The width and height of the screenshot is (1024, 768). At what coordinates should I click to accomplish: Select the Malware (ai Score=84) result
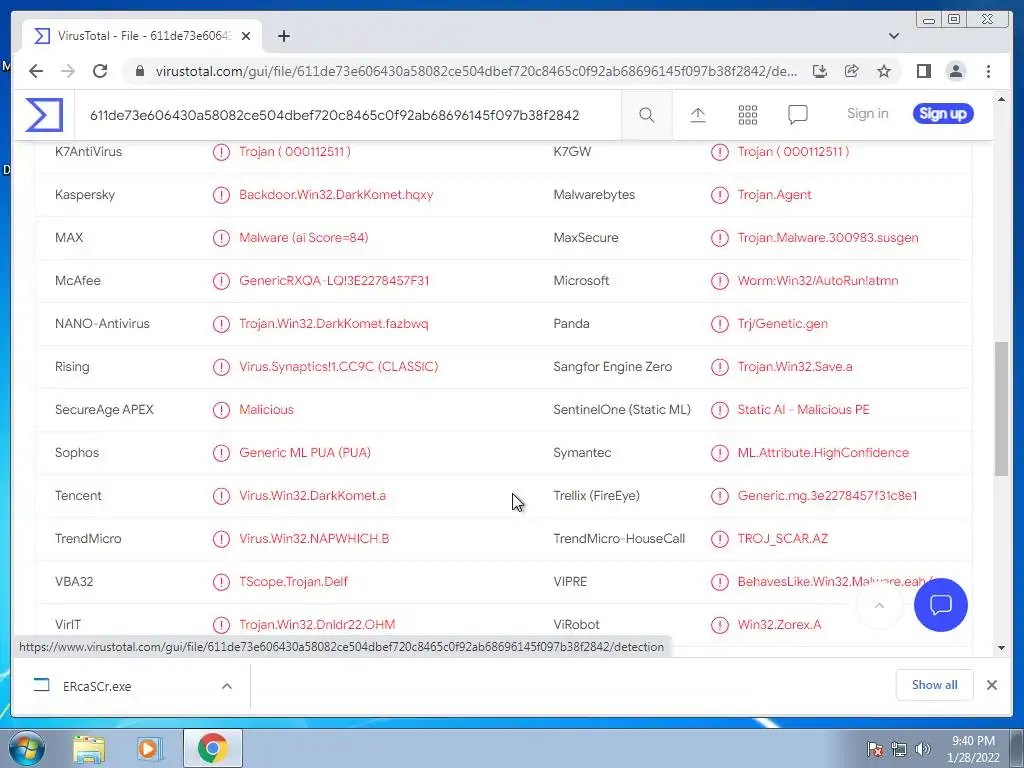point(304,238)
